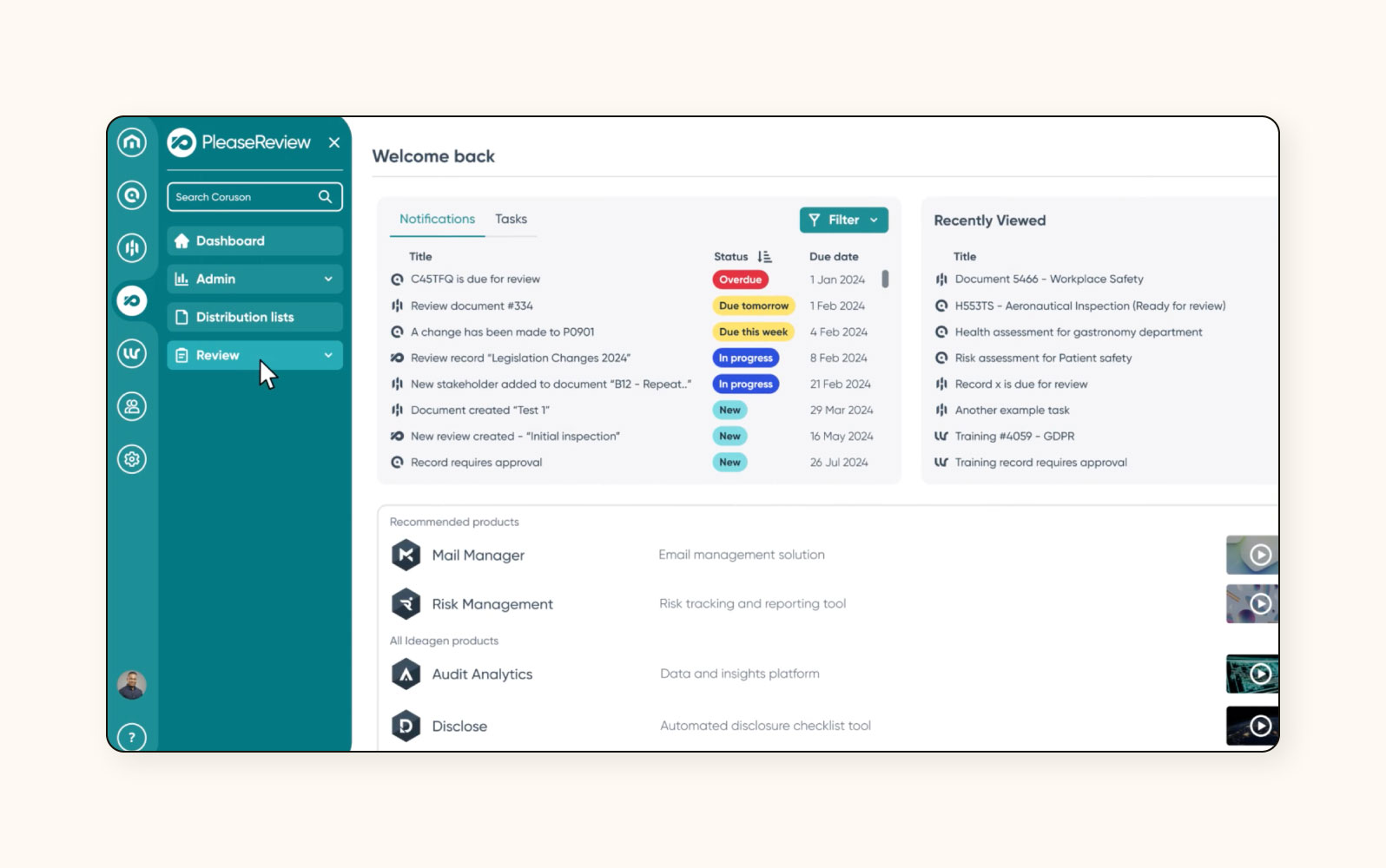Open the Home icon in left rail
Viewport: 1386px width, 868px height.
[x=132, y=142]
